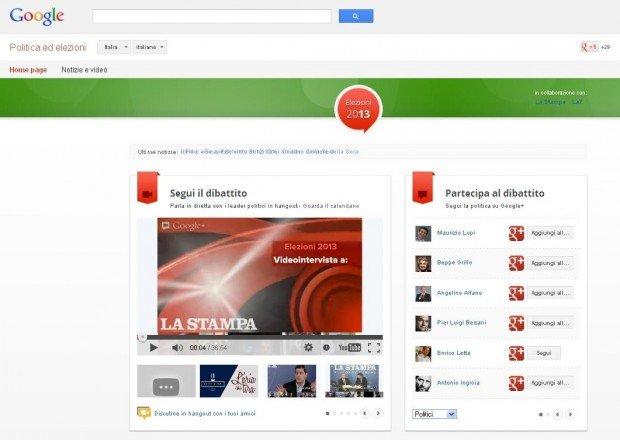Open Antonio Ingroia profile
The width and height of the screenshot is (620, 440).
point(458,383)
